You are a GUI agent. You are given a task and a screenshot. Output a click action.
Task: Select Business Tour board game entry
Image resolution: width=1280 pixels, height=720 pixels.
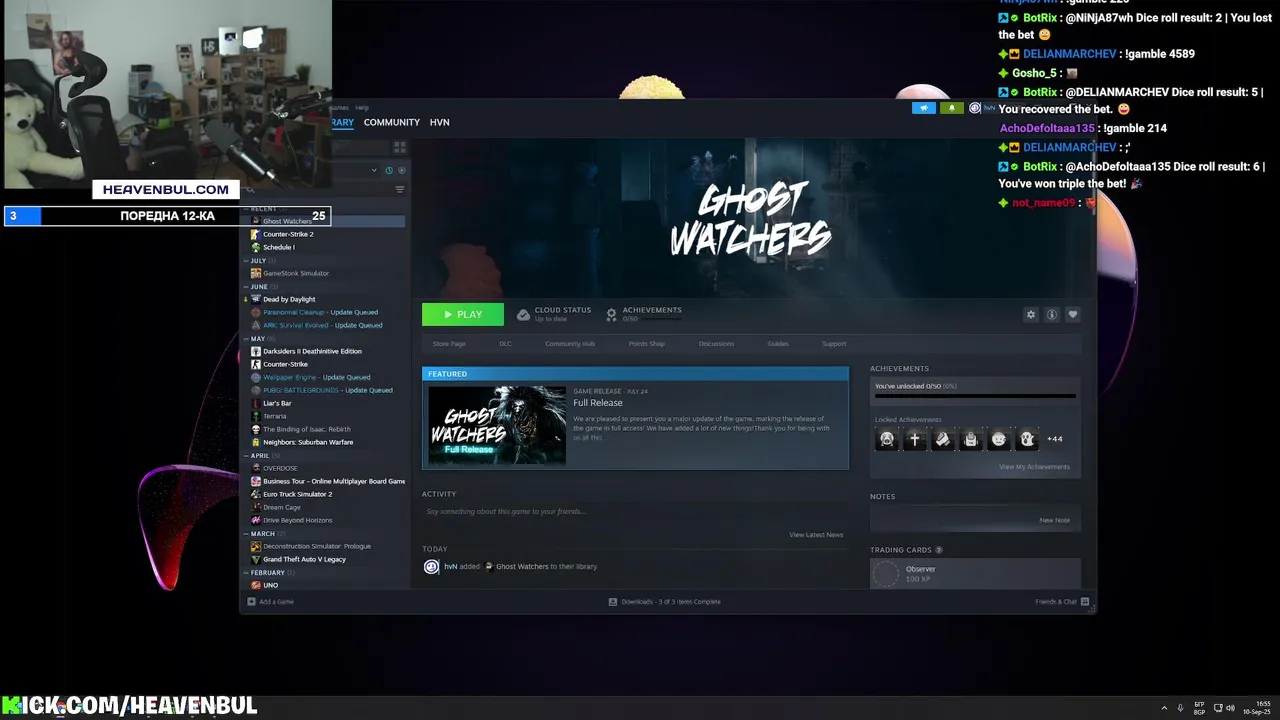point(334,481)
